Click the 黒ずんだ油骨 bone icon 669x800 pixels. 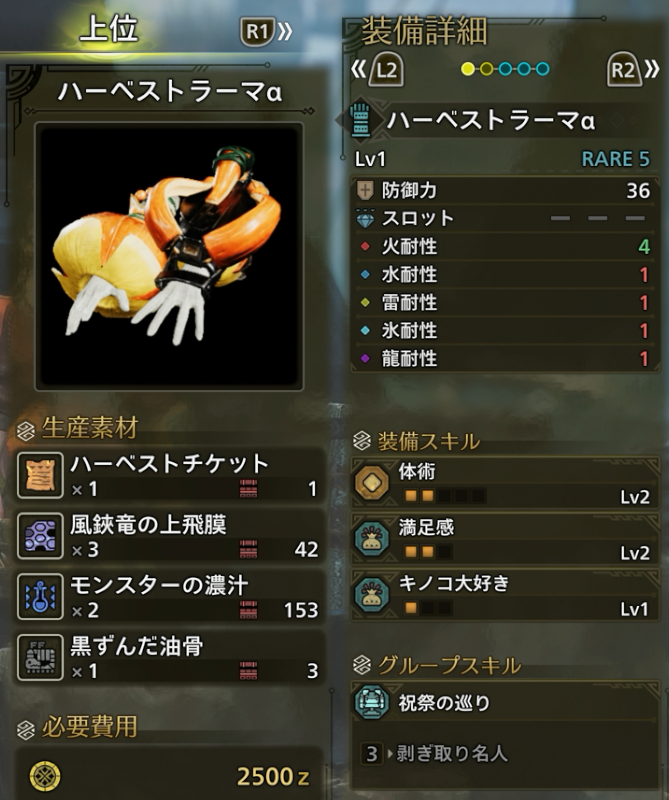click(x=40, y=657)
